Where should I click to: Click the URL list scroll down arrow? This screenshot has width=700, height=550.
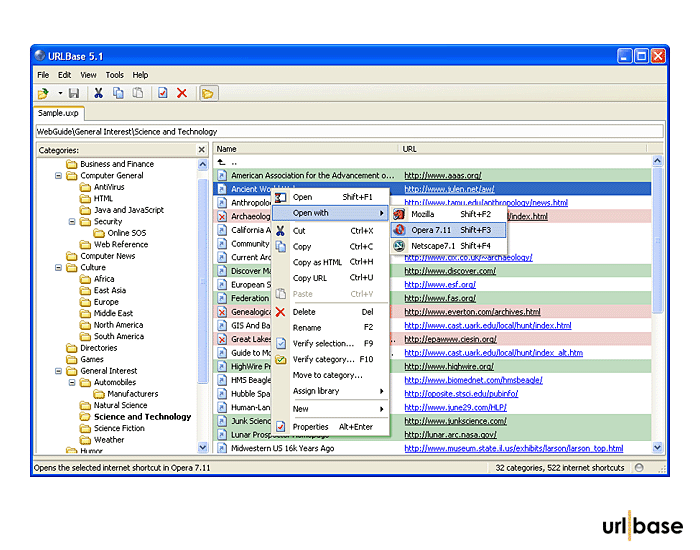[657, 447]
